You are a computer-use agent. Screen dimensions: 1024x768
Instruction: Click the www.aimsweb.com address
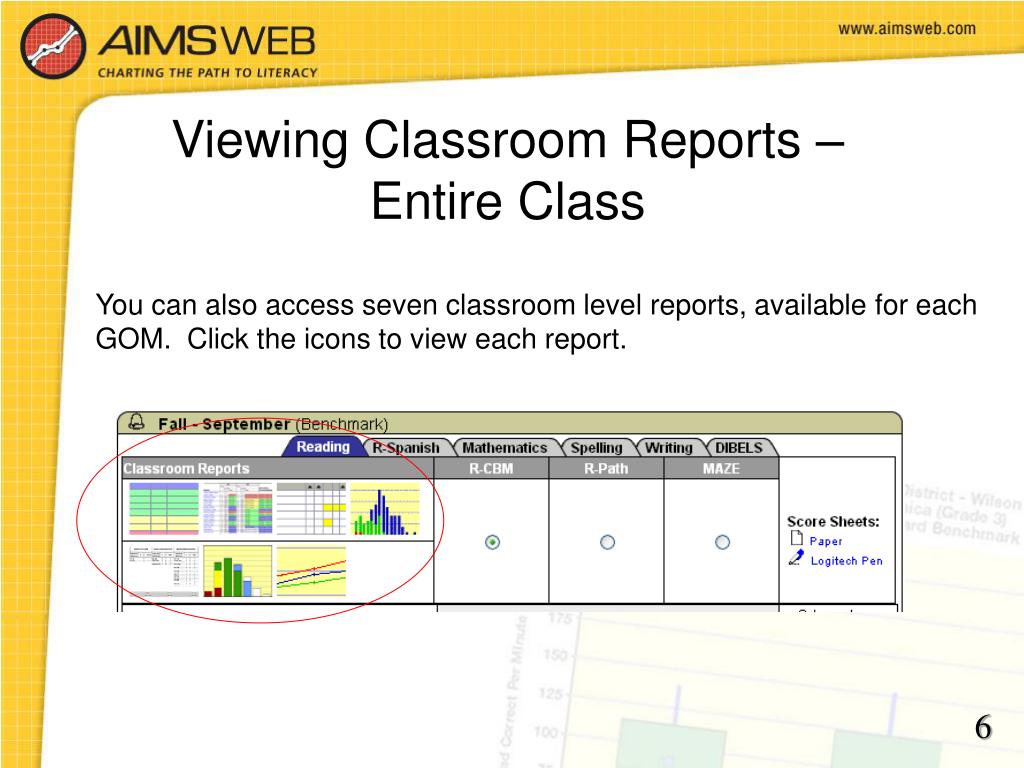[907, 29]
